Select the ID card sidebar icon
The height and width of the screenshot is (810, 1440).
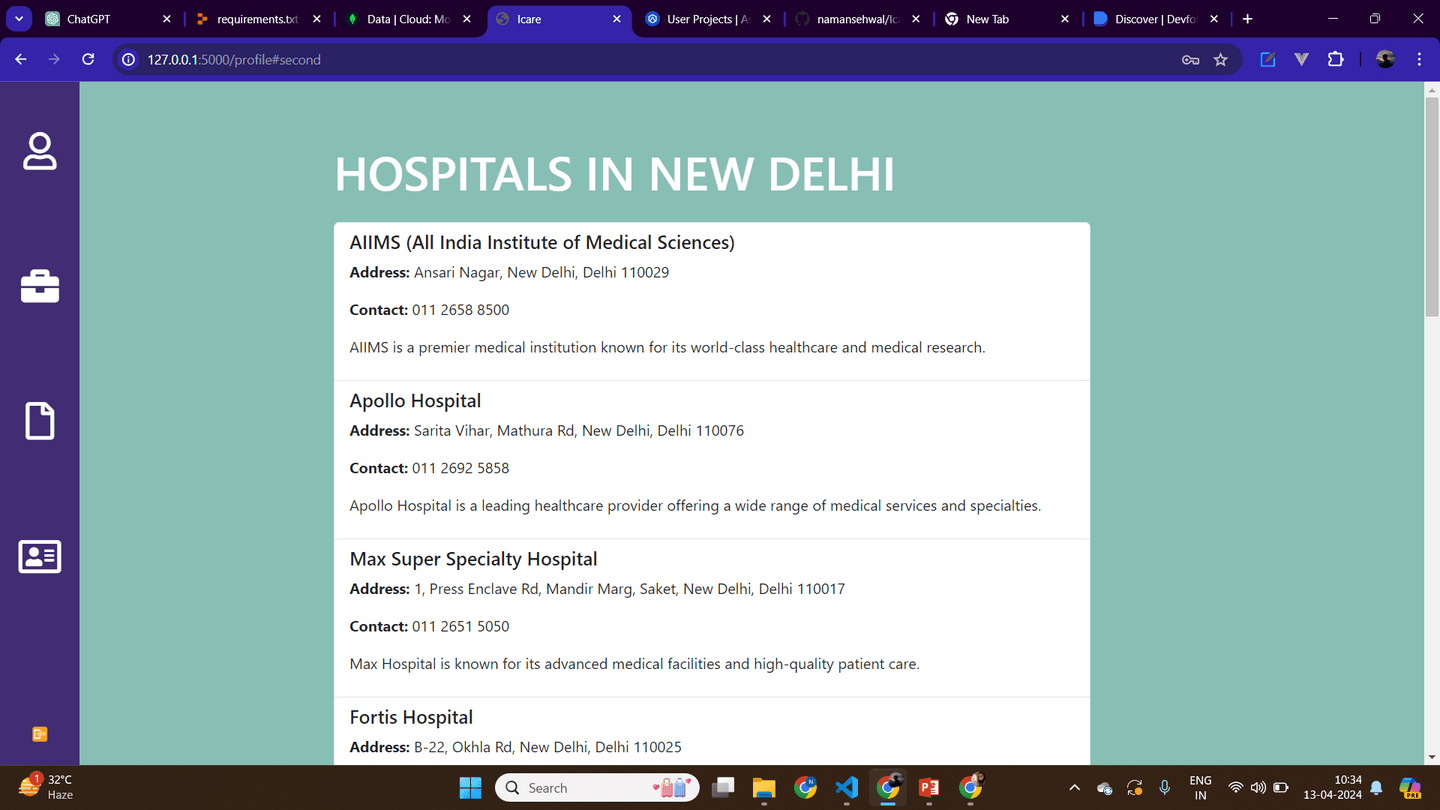(40, 556)
